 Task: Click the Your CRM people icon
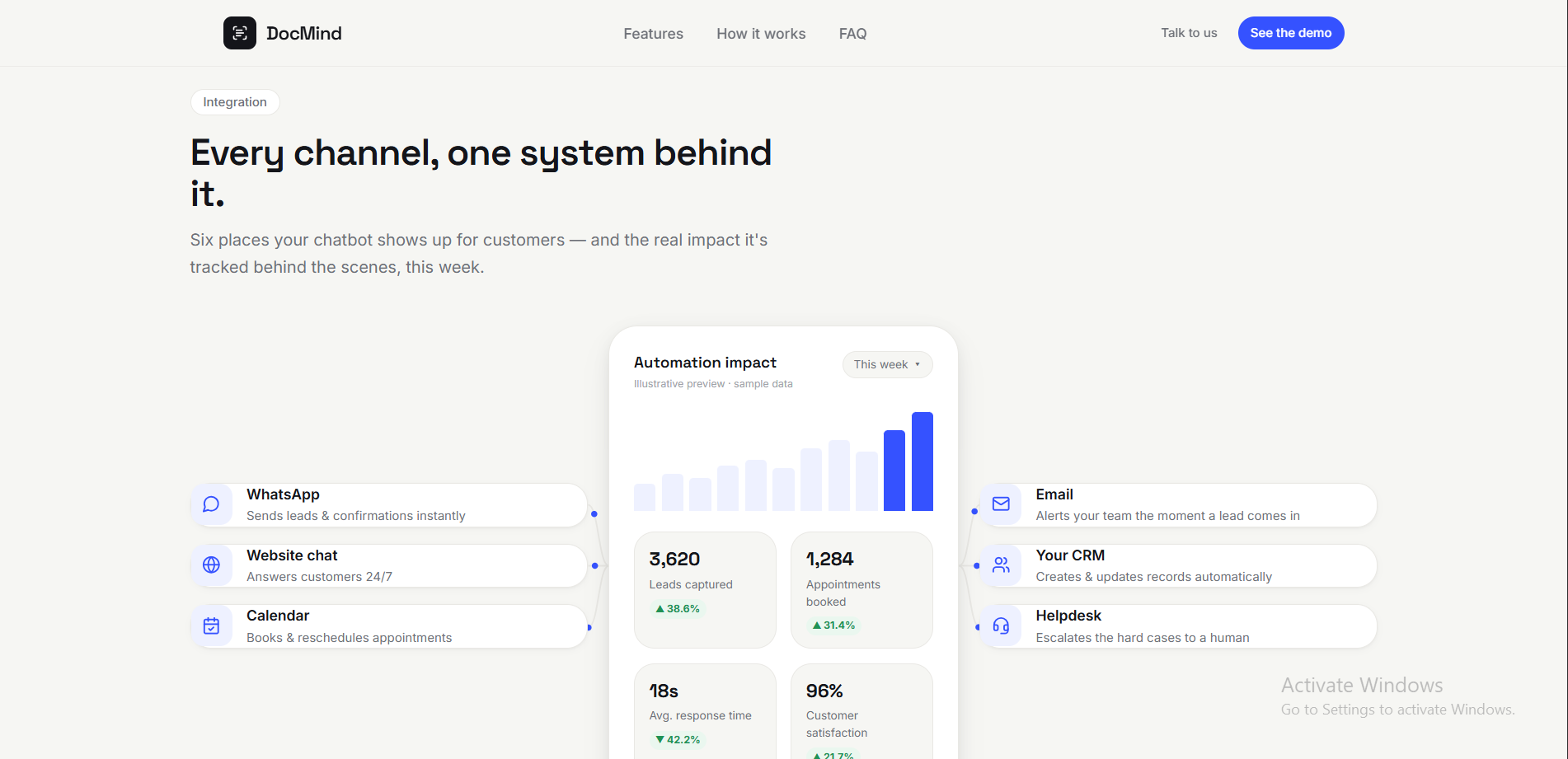coord(1001,565)
